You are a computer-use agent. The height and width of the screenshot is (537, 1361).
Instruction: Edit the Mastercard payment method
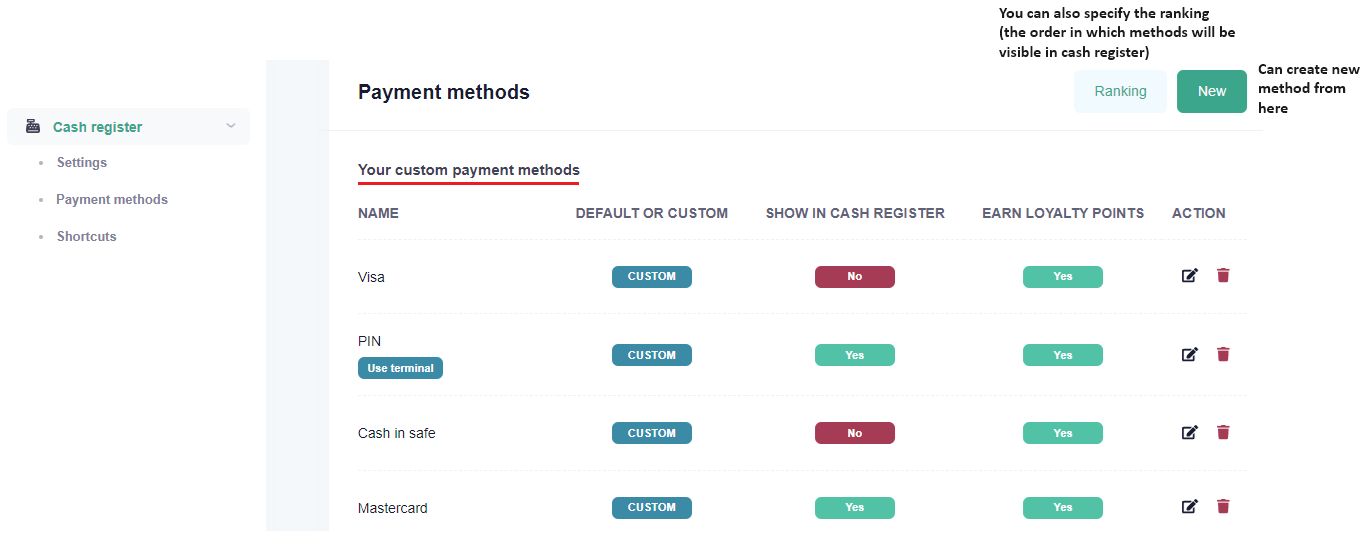(x=1189, y=507)
